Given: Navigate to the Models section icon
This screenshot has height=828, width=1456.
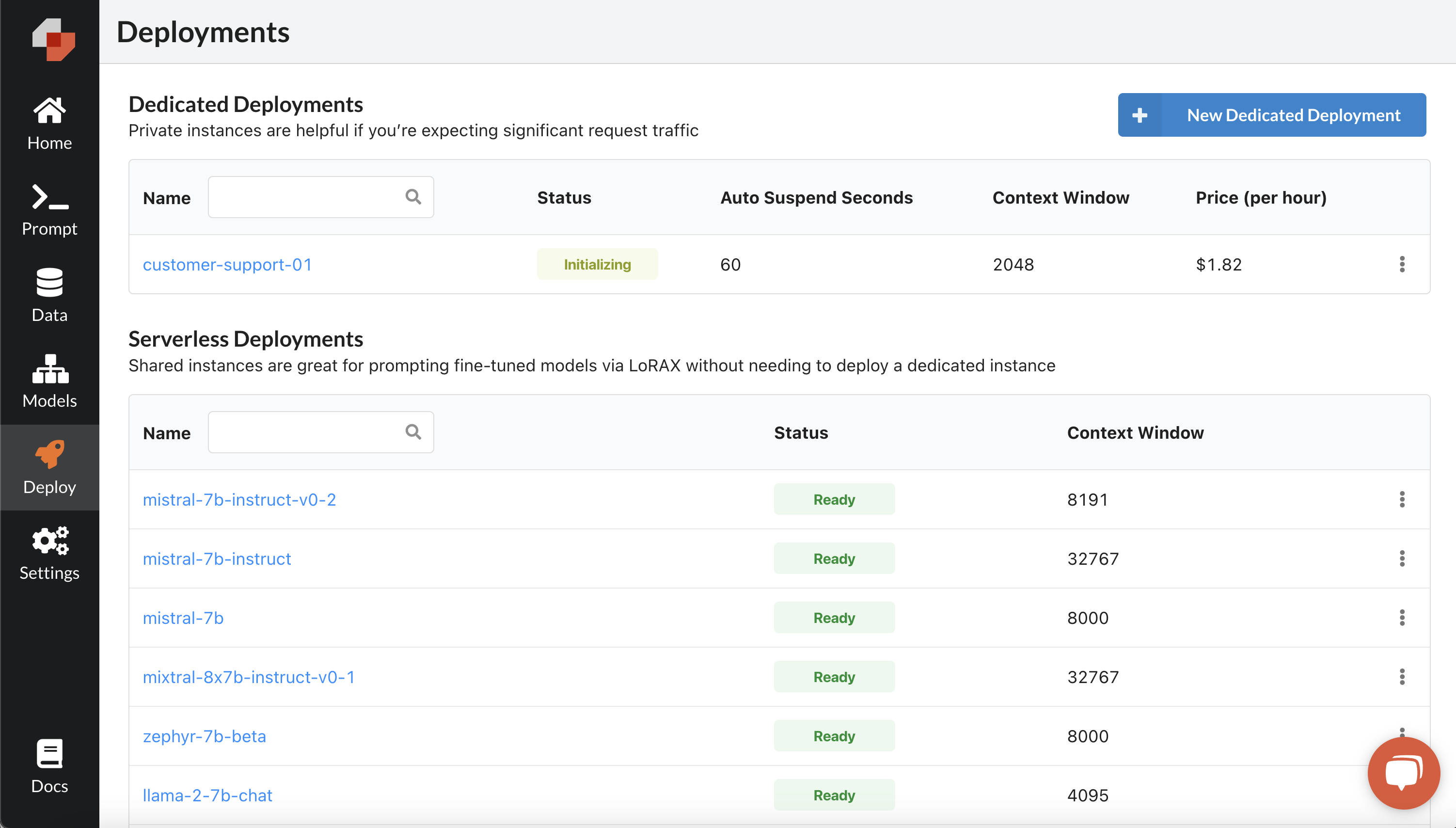Looking at the screenshot, I should click(49, 368).
